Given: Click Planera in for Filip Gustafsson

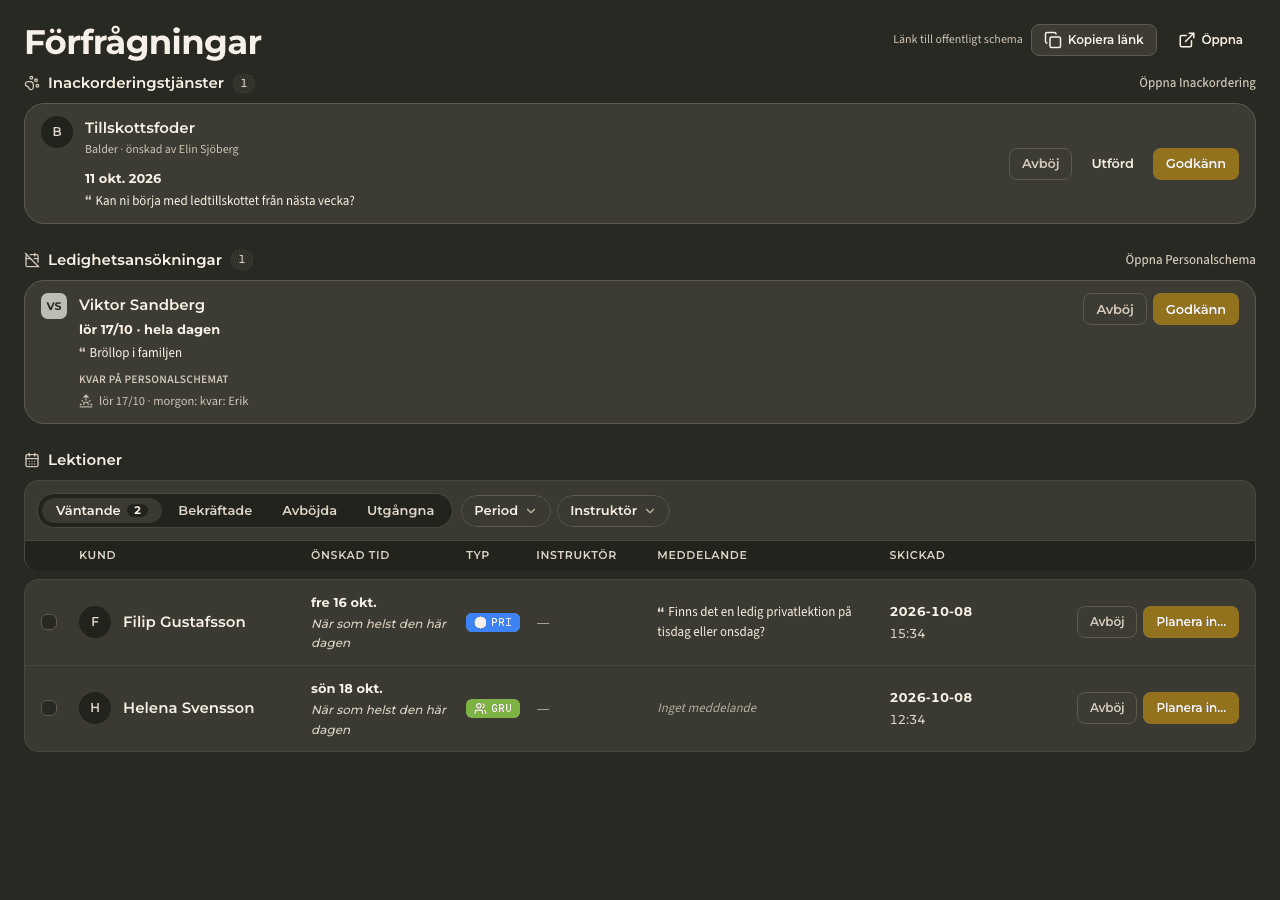Looking at the screenshot, I should [1191, 622].
